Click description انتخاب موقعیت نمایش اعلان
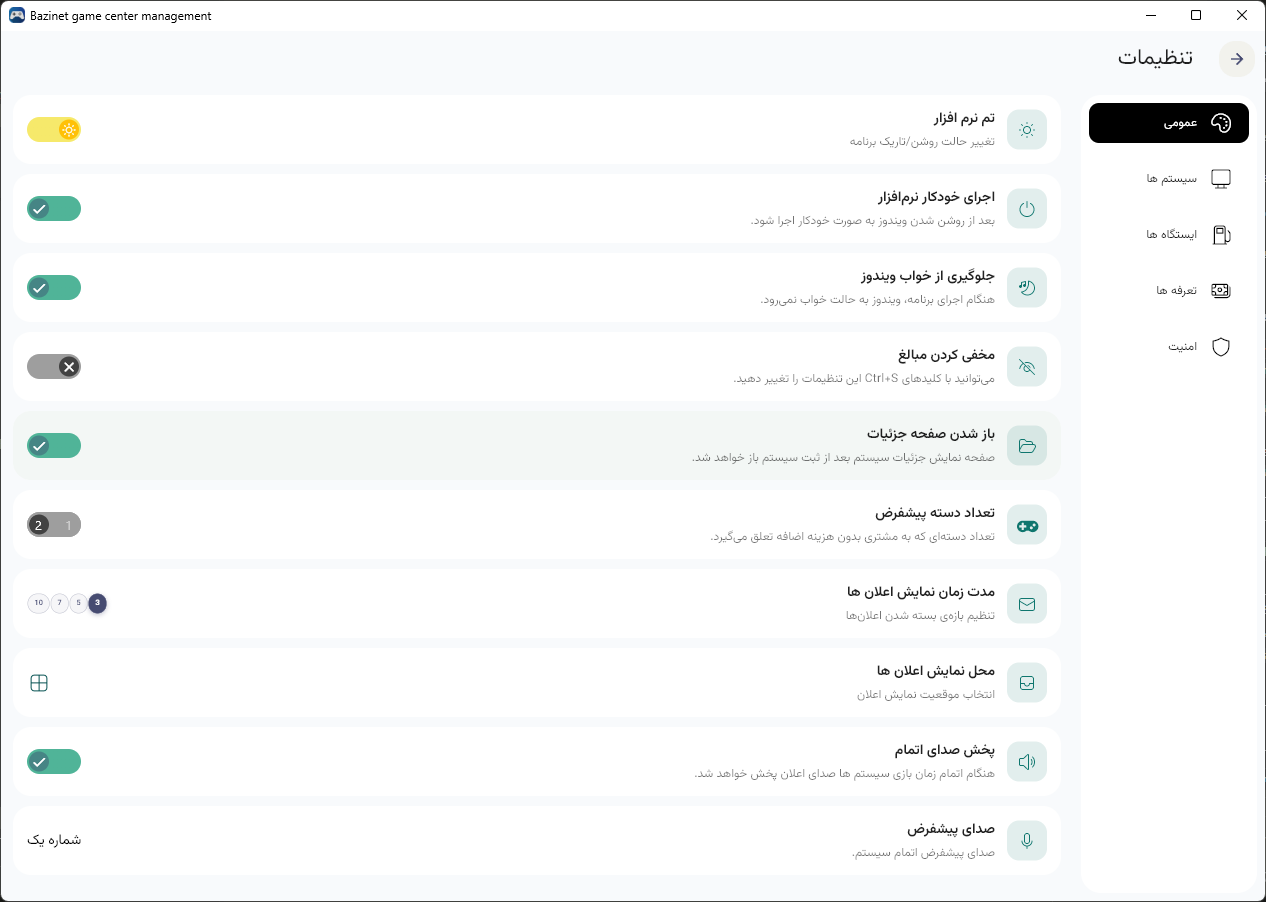1266x902 pixels. (926, 695)
